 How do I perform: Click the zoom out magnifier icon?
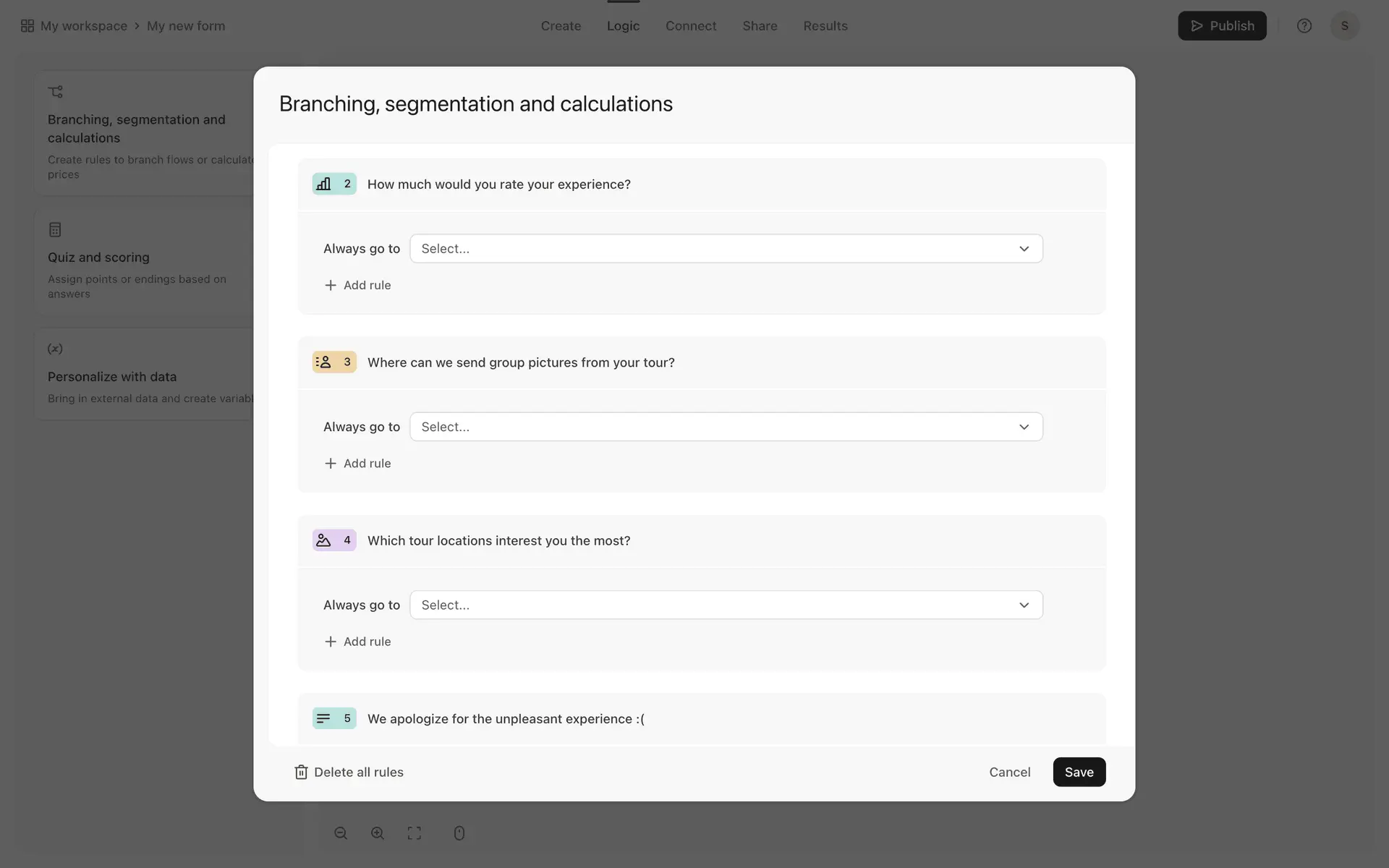pyautogui.click(x=341, y=833)
